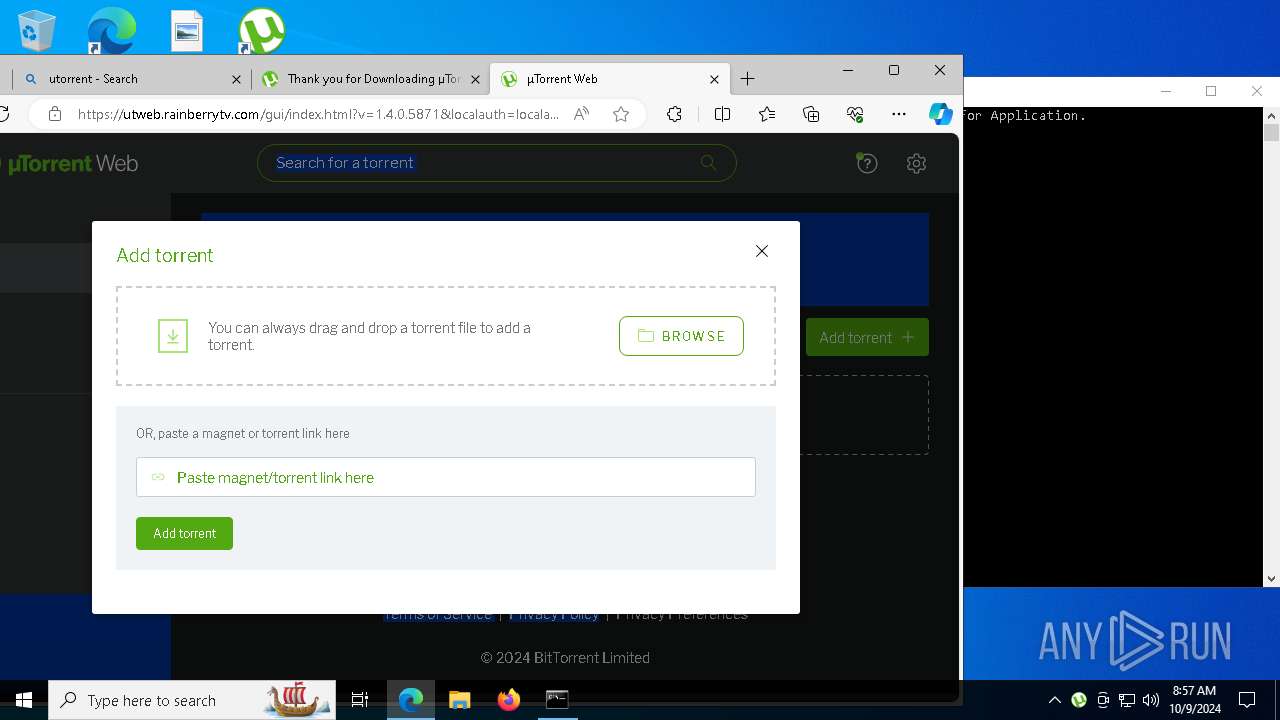Open network status in tray

point(1127,700)
